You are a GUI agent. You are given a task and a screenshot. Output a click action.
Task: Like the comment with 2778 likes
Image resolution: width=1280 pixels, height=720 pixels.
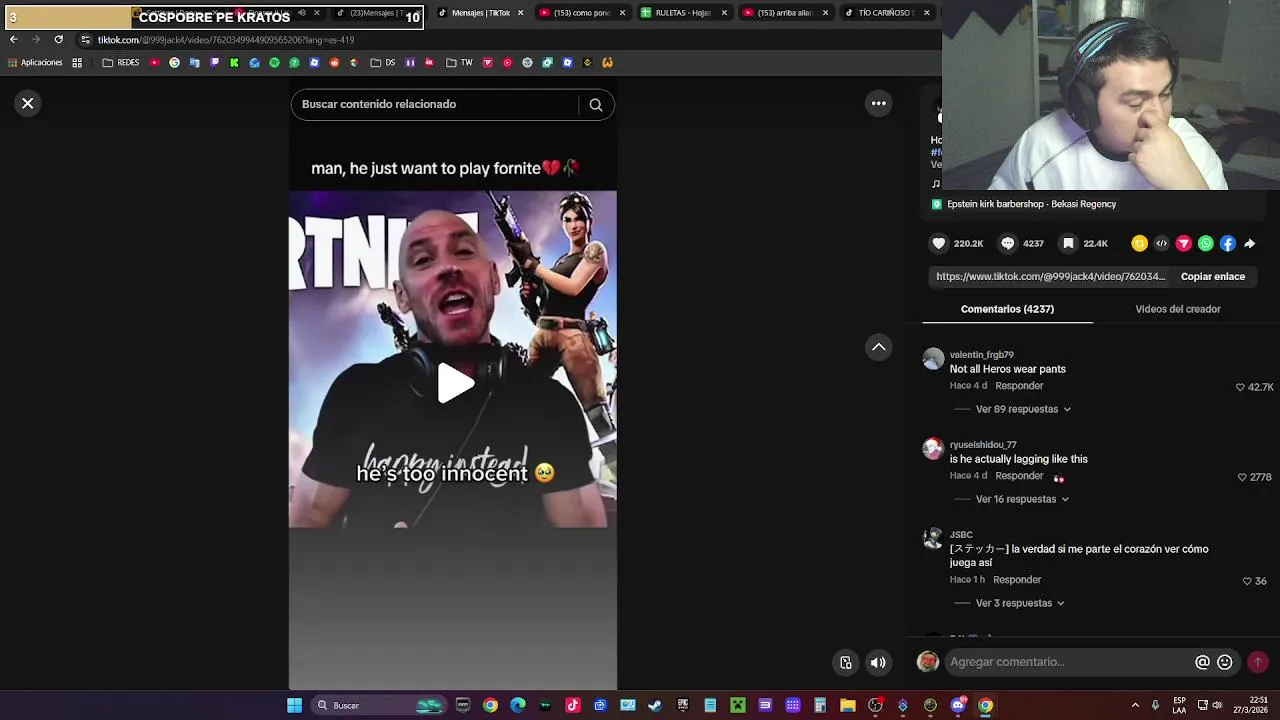click(1242, 477)
